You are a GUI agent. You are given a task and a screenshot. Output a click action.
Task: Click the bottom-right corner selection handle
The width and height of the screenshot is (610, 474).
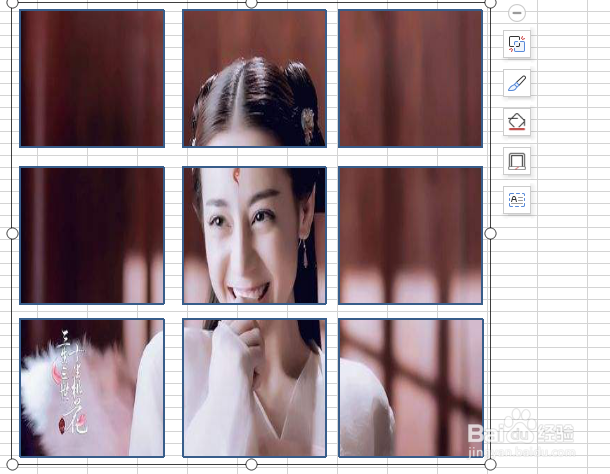491,464
